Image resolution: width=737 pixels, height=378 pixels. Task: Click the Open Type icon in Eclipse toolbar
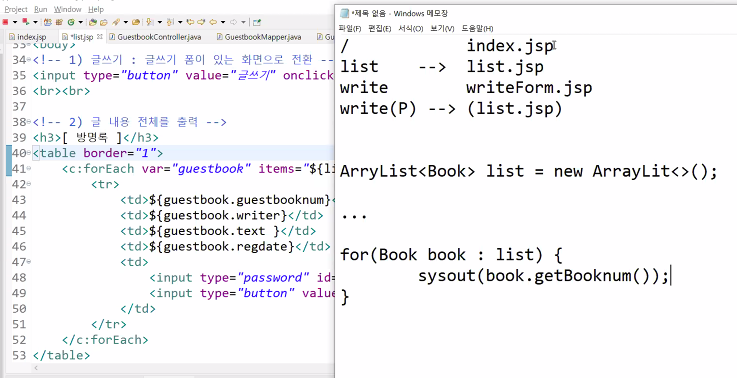(93, 22)
